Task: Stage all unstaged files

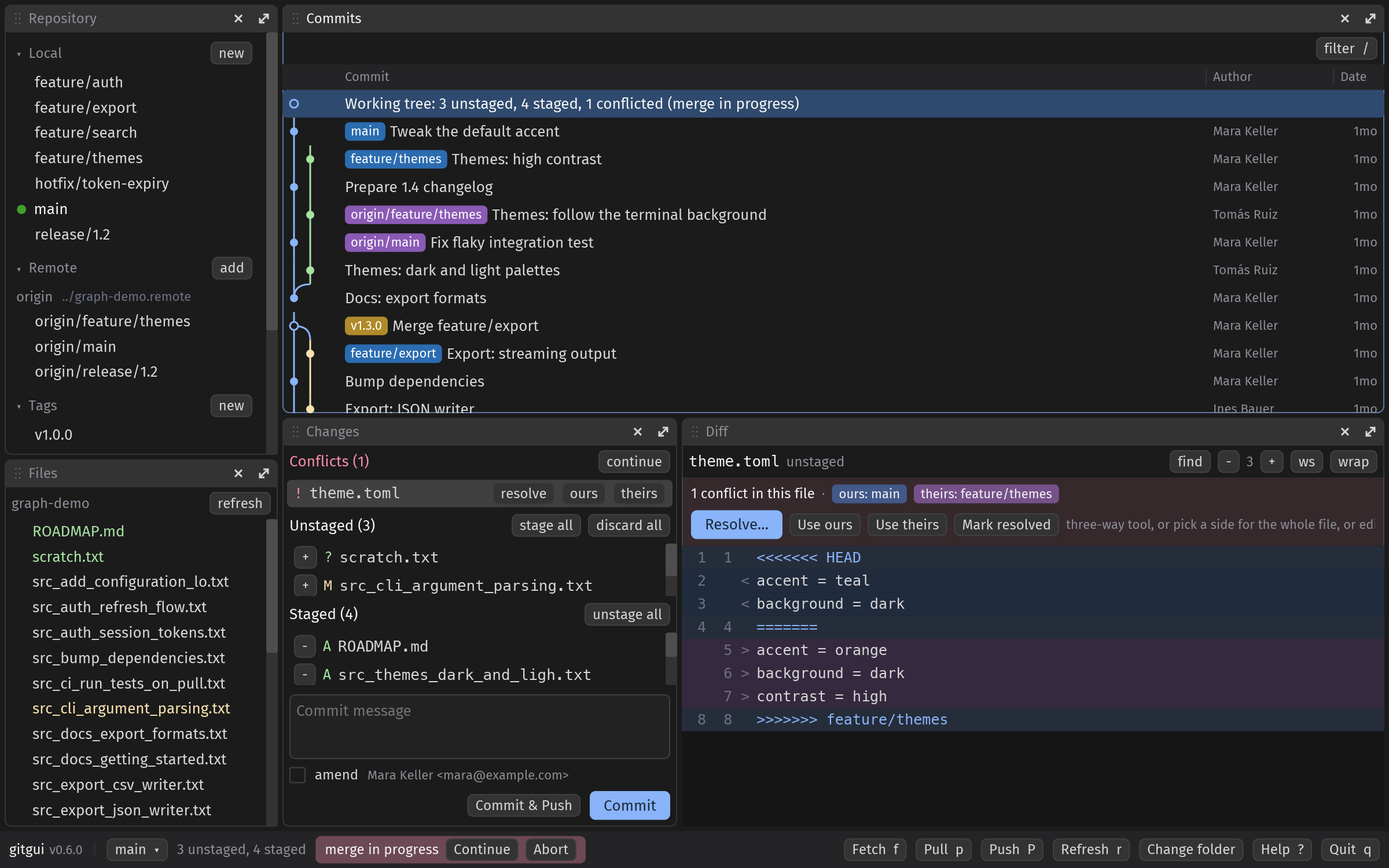Action: [x=546, y=525]
